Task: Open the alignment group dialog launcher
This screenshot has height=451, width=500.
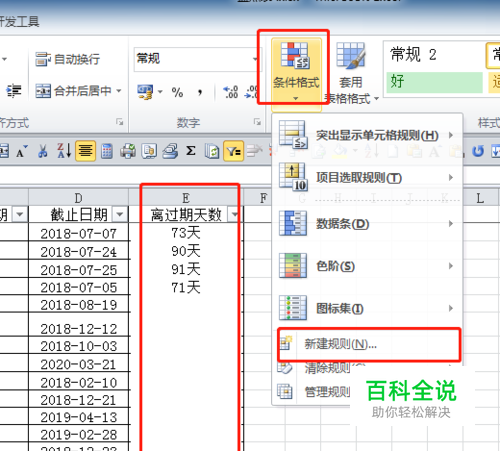Action: 119,122
